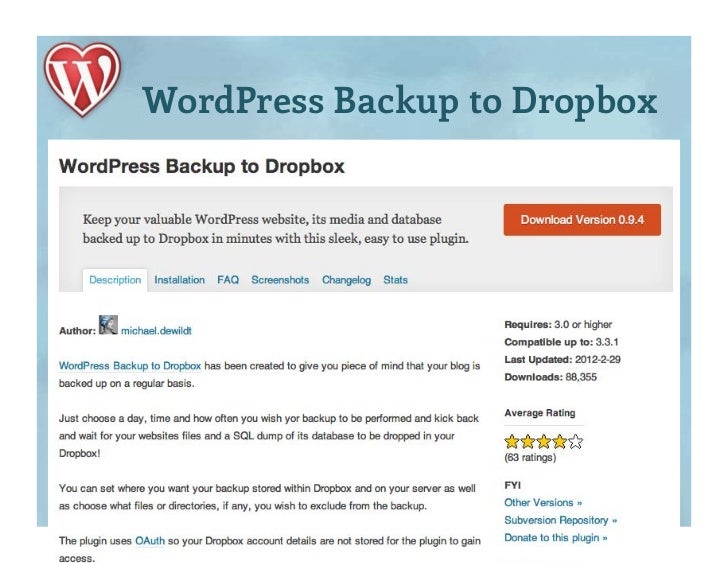Click Donate to this plugin link
The height and width of the screenshot is (563, 728).
556,537
